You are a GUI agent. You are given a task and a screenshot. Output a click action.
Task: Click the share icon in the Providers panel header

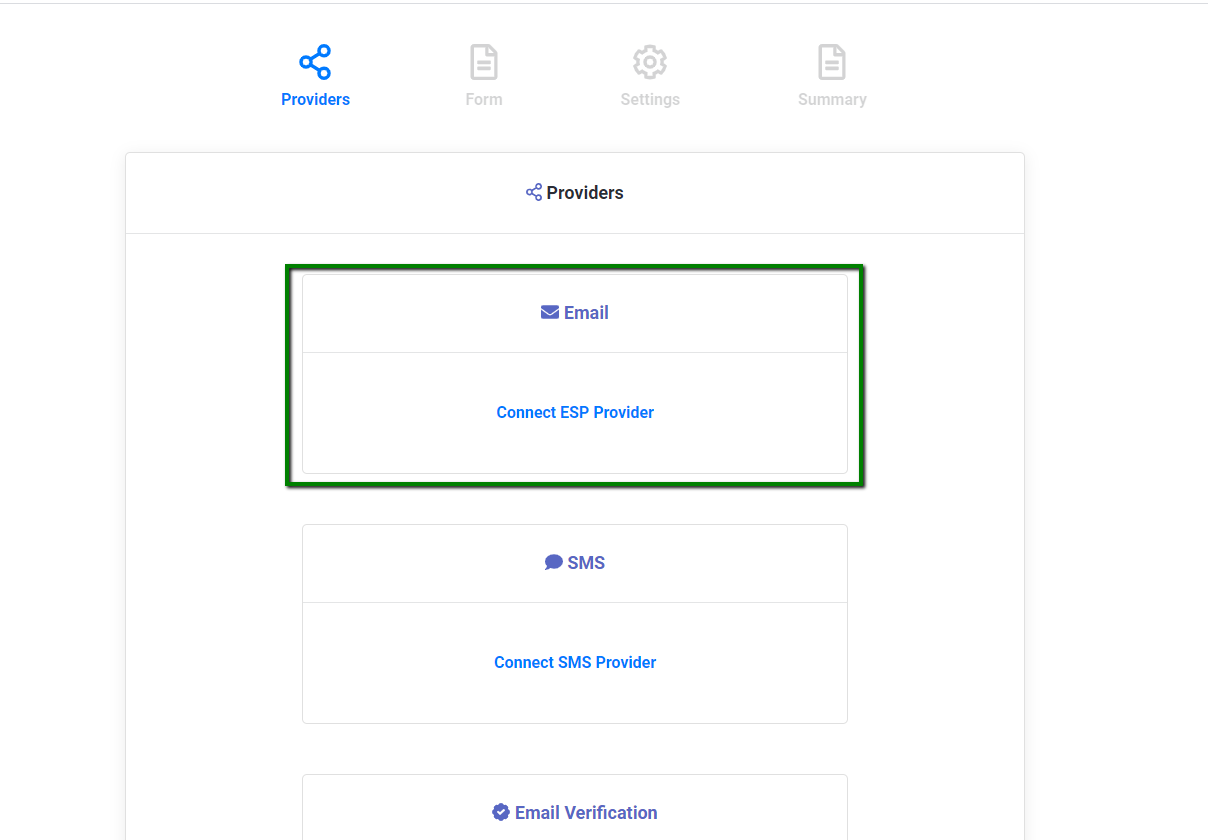[x=533, y=192]
